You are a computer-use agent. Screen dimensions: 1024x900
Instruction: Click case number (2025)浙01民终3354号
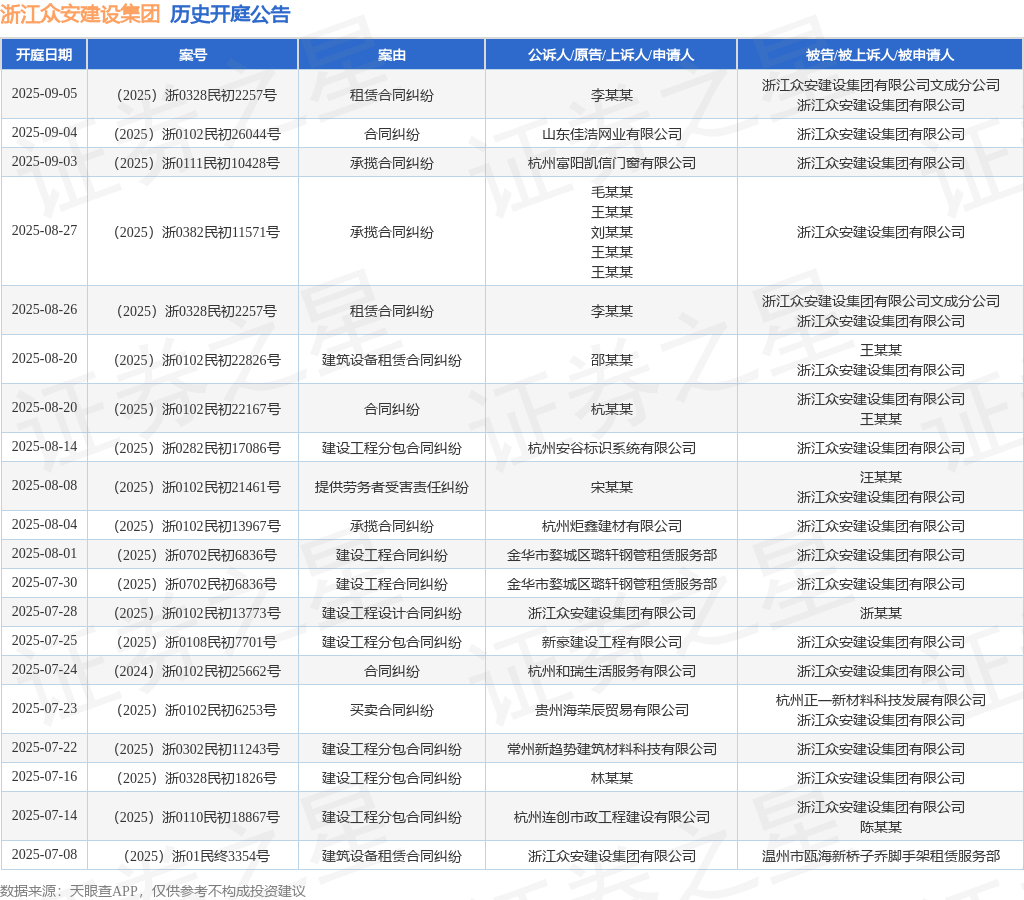(197, 856)
